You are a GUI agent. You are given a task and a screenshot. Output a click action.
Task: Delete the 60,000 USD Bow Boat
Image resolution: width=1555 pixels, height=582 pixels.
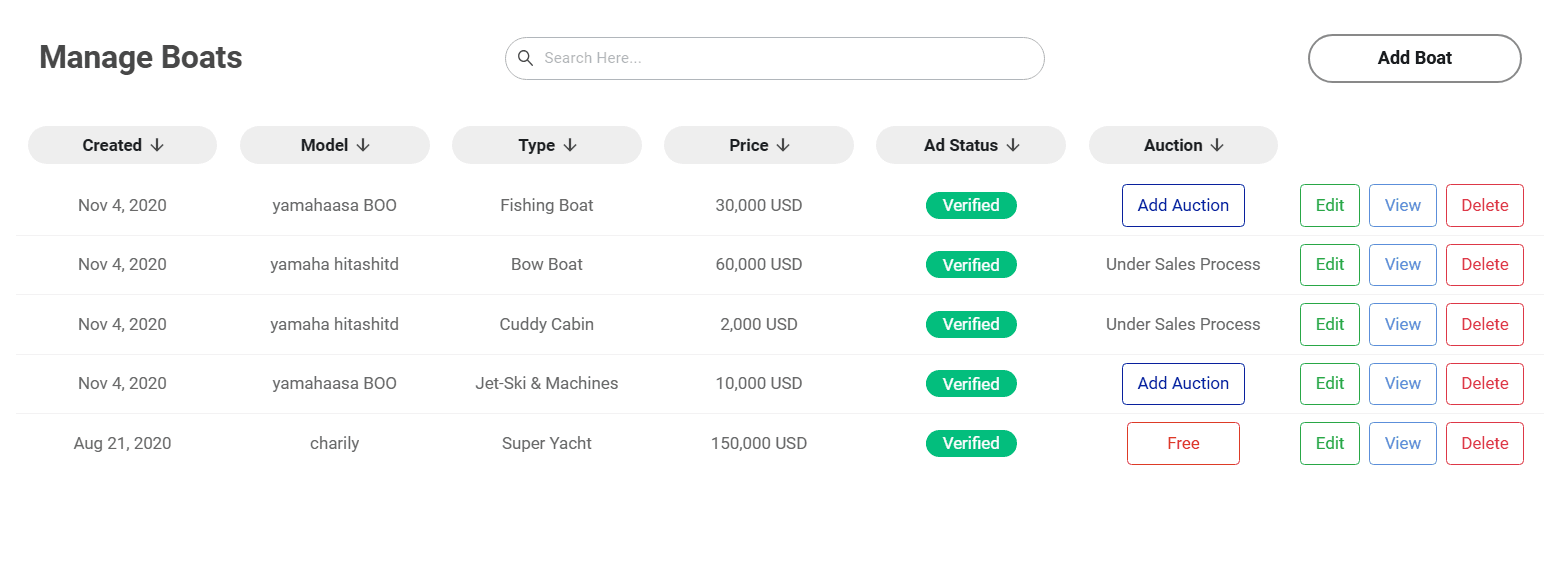pyautogui.click(x=1484, y=264)
